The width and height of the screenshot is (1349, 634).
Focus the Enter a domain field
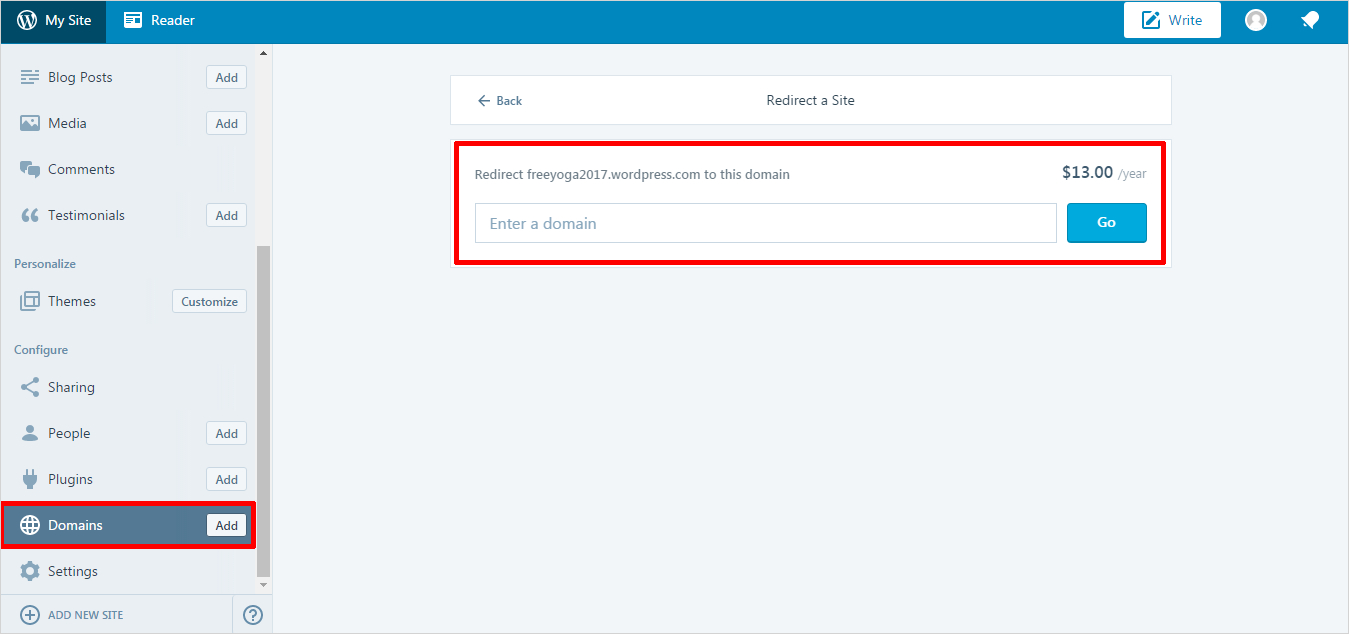point(765,223)
